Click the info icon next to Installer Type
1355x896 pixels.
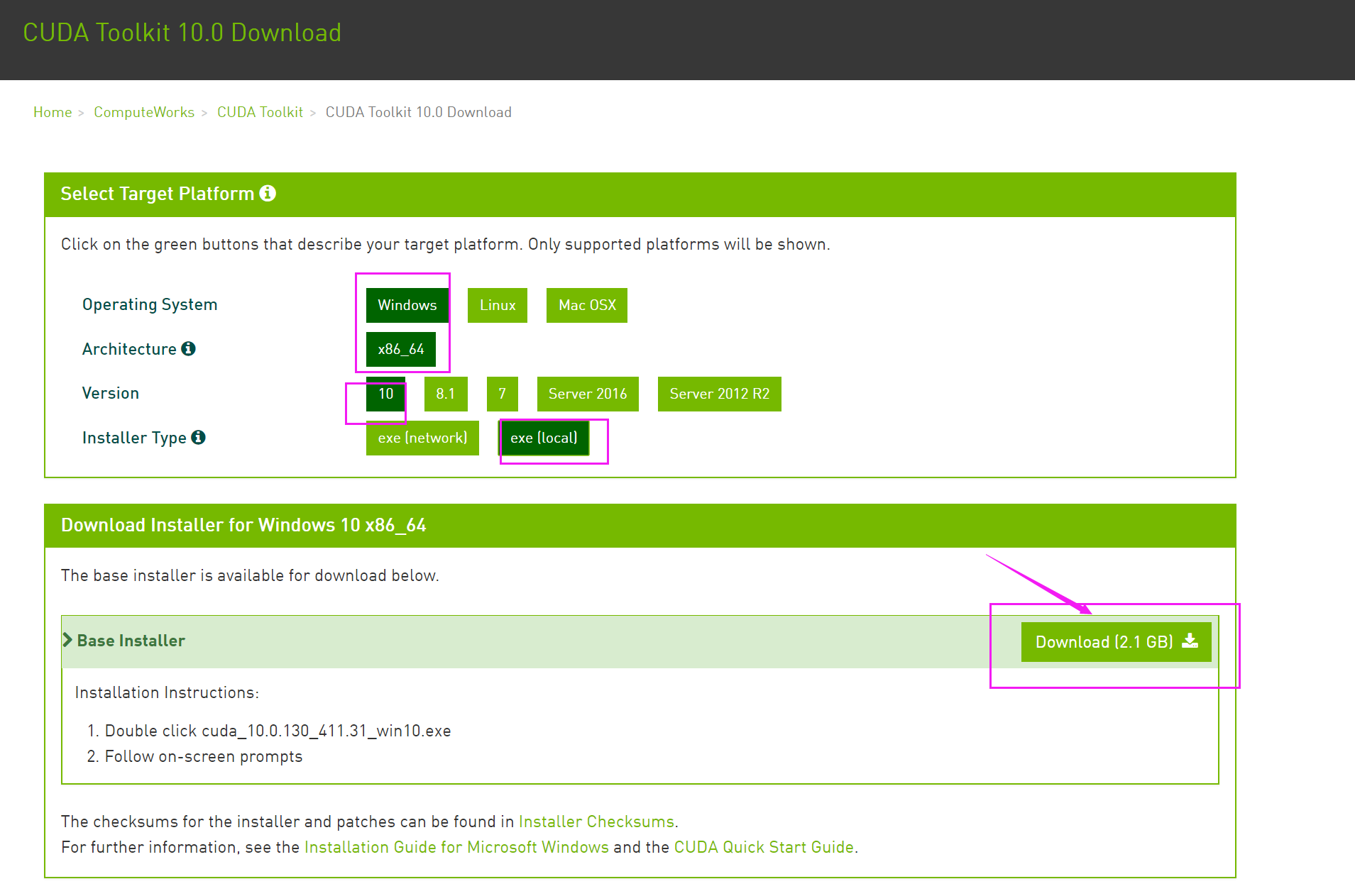tap(199, 437)
